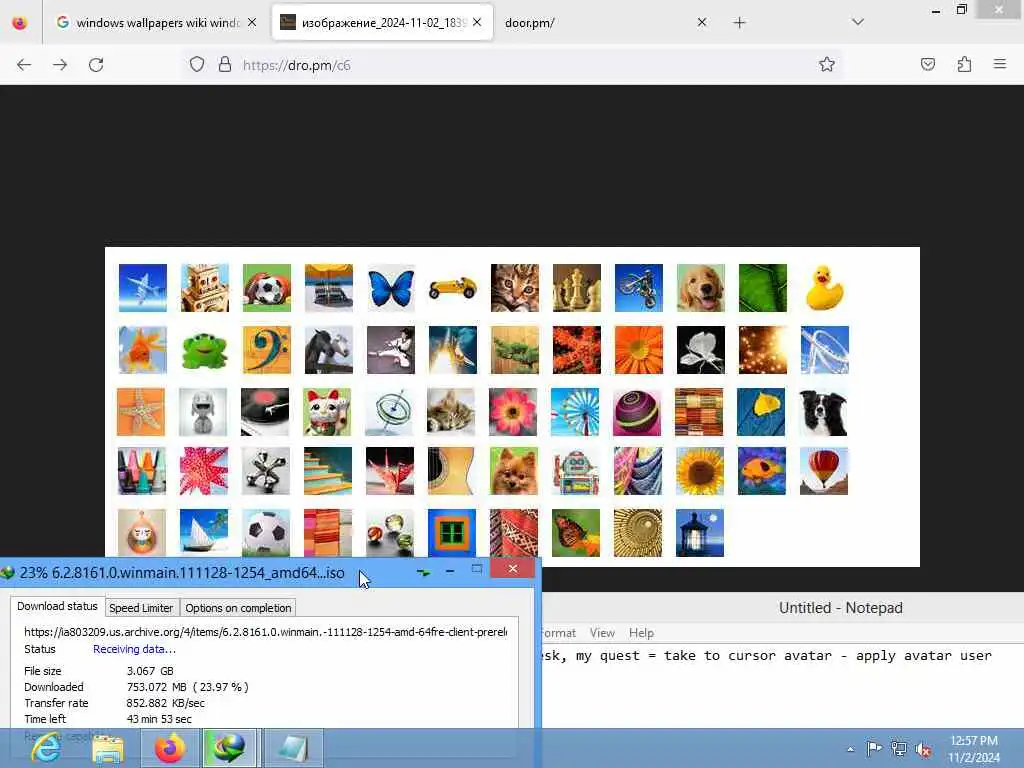This screenshot has height=768, width=1024.
Task: Select the crayons avatar
Action: pos(141,471)
